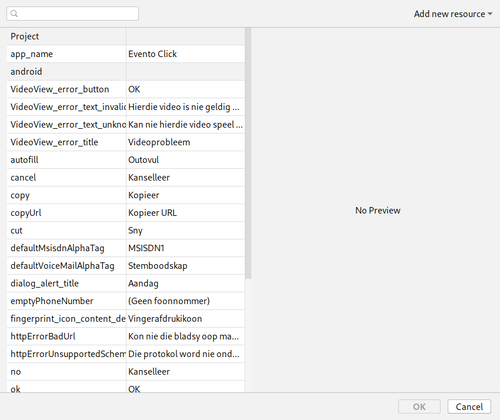Choose the dialog_alert_title resource

click(x=126, y=284)
